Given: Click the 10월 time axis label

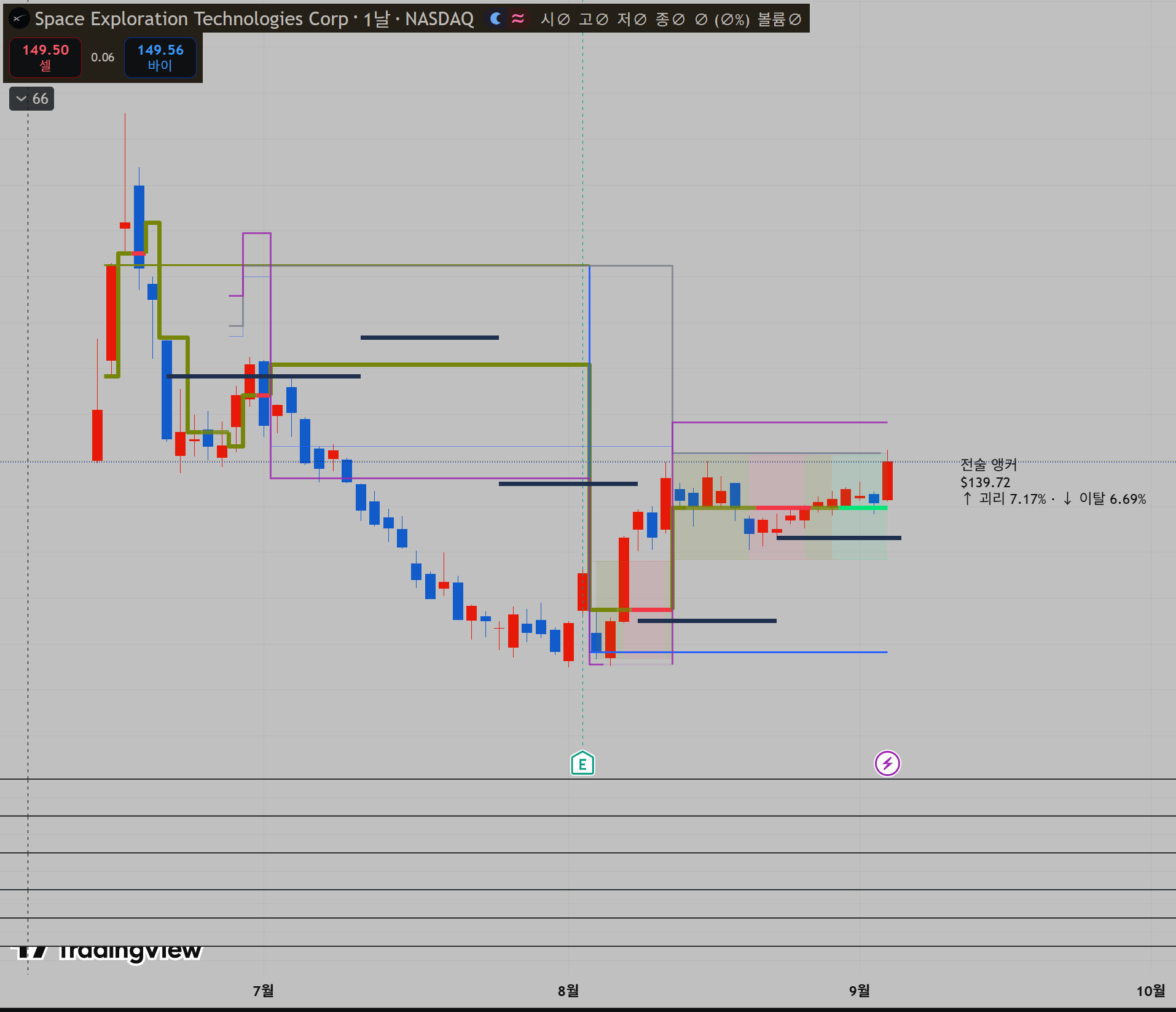Looking at the screenshot, I should [1151, 990].
